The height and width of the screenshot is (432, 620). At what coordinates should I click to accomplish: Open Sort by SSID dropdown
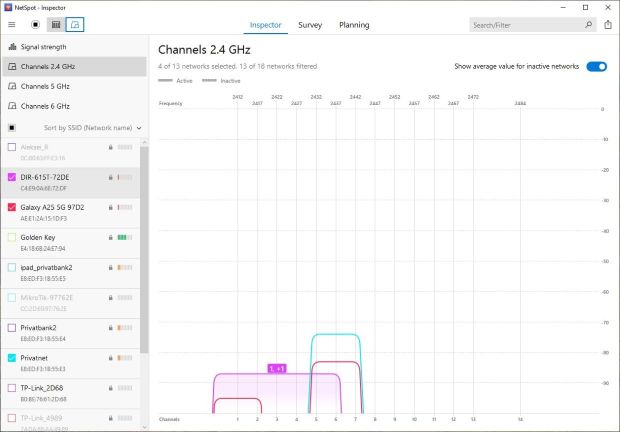[x=93, y=128]
